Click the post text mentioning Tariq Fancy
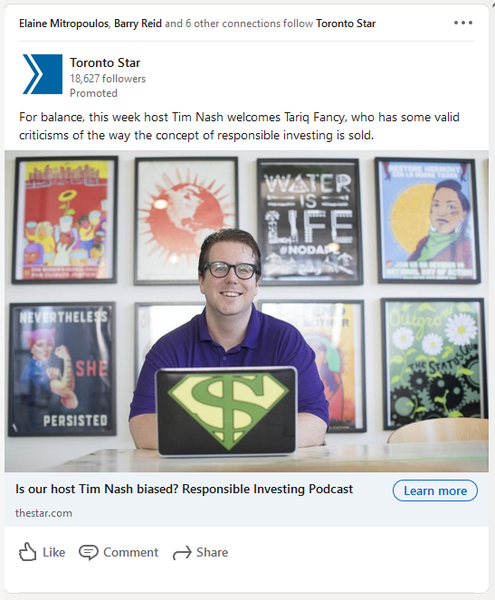 [x=239, y=126]
